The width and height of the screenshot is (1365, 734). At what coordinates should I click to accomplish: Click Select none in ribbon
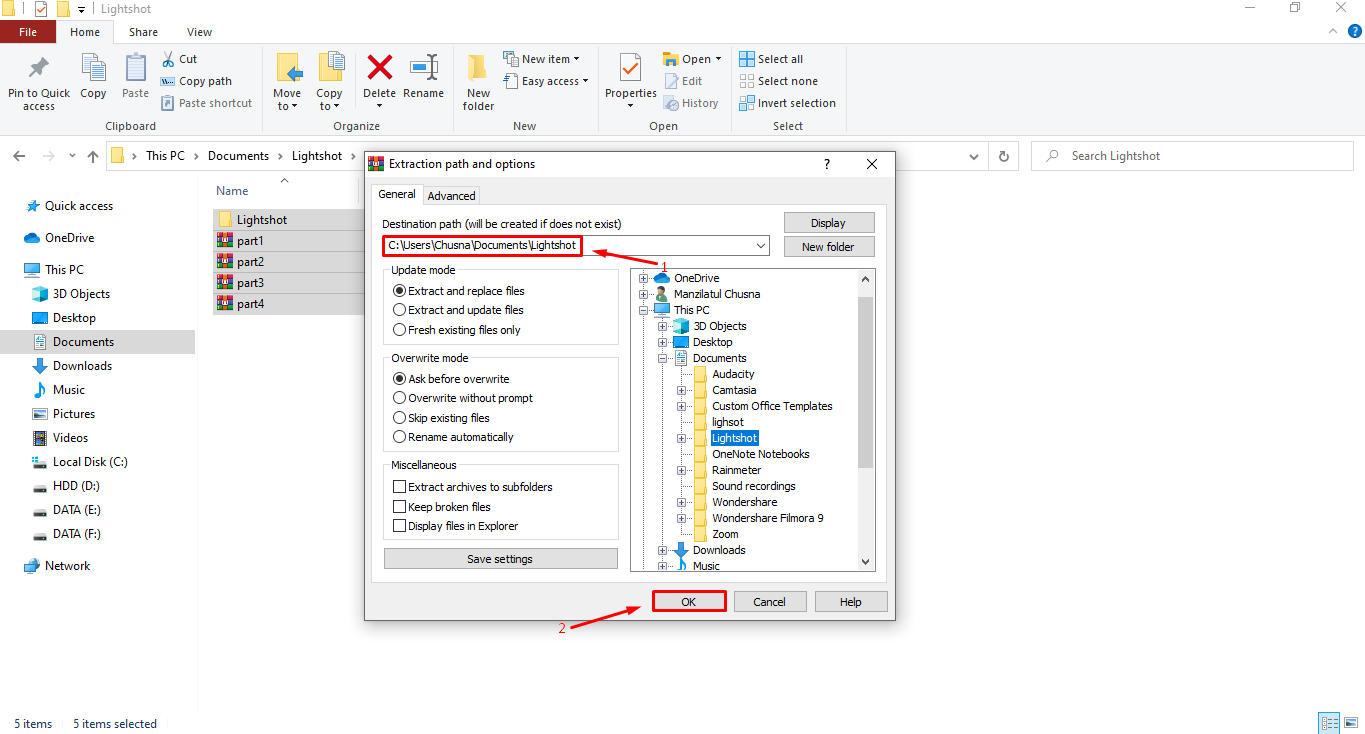(x=778, y=81)
